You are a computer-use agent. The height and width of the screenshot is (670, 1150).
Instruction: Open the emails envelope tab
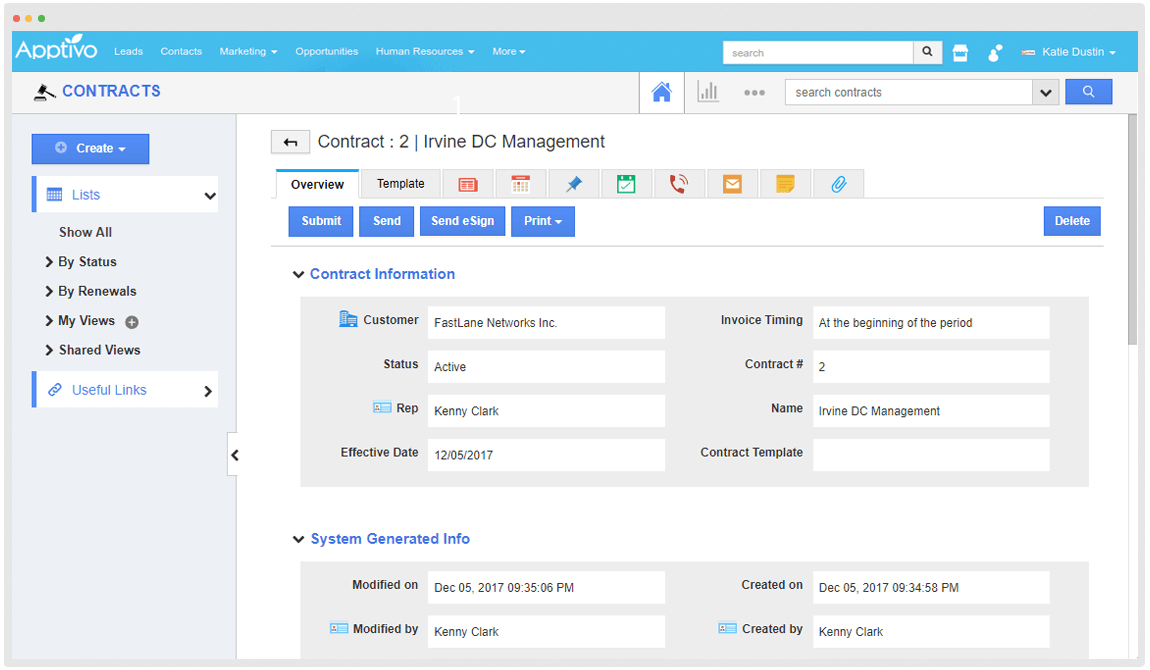pos(732,184)
